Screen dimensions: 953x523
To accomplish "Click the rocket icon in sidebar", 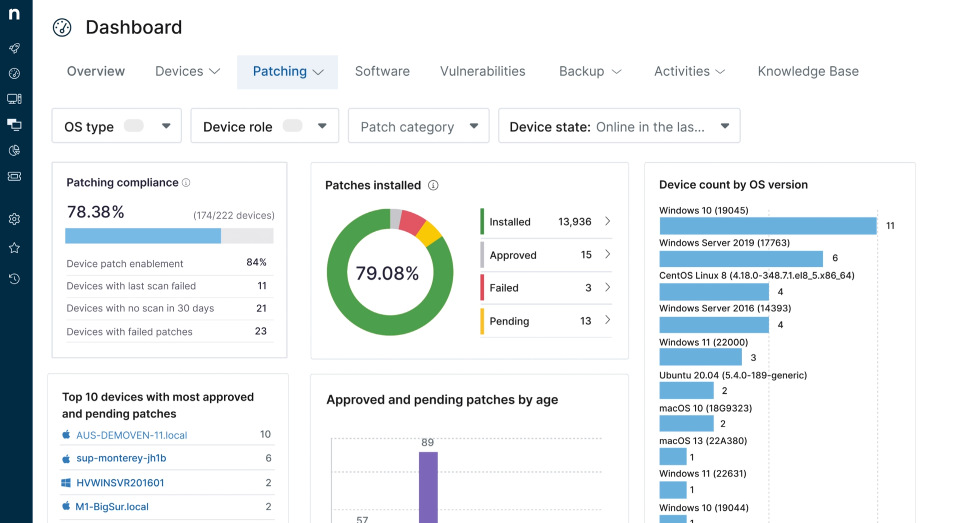I will point(15,48).
